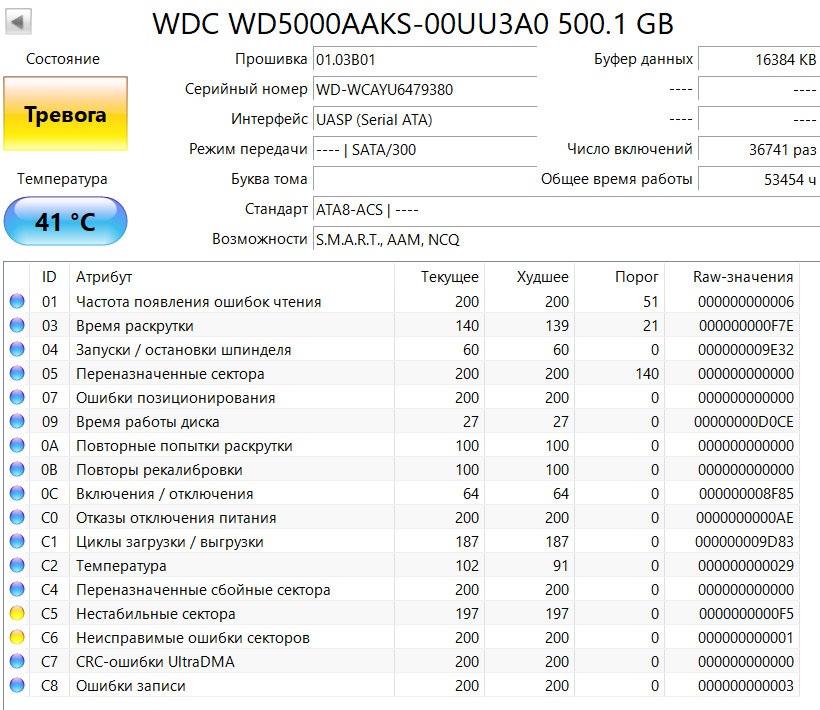Click blue status icon for CRC-ошибки UltraDMA
Image resolution: width=820 pixels, height=710 pixels.
(17, 662)
